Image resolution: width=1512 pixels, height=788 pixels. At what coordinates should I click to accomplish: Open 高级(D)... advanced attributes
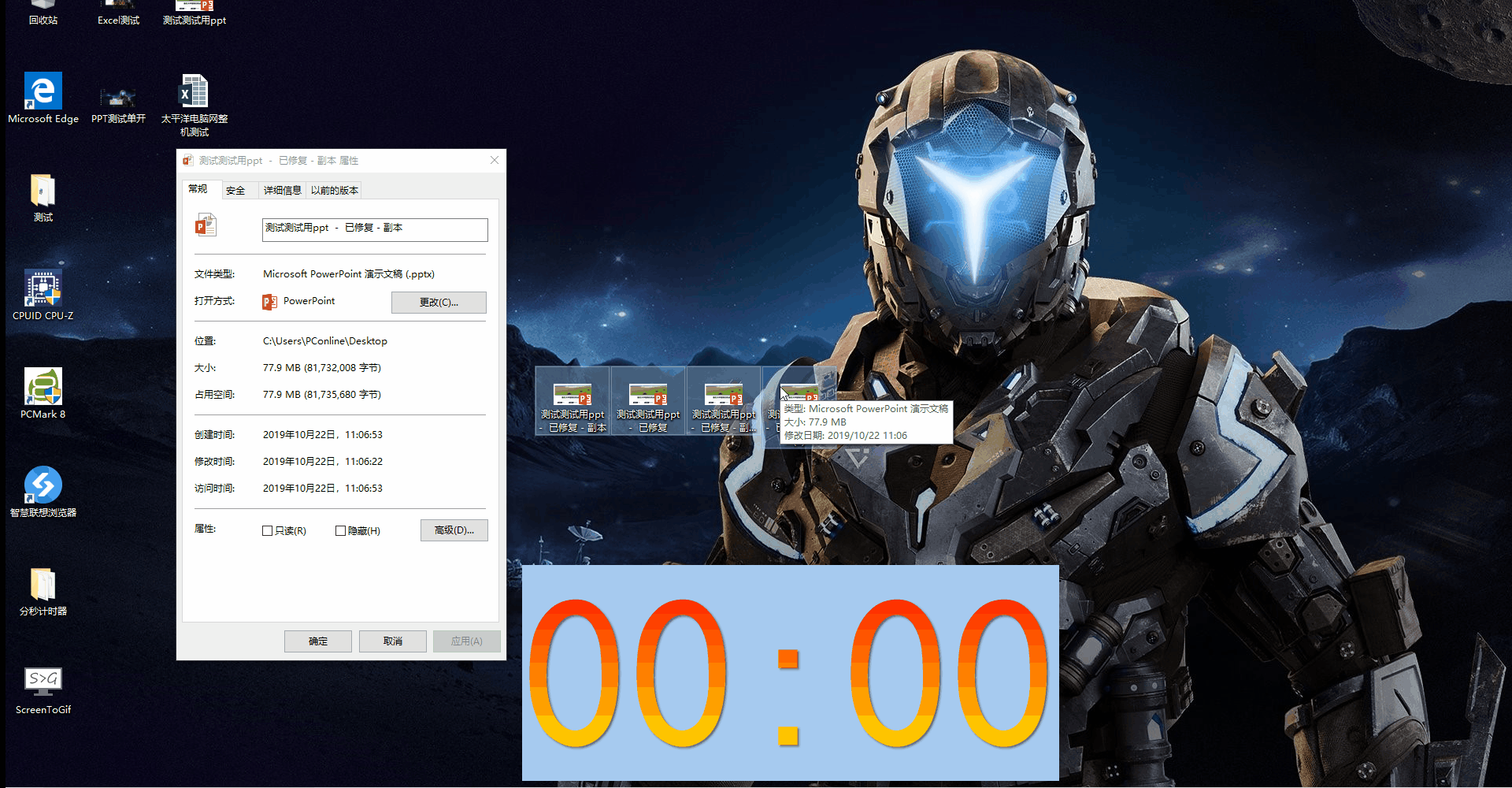pyautogui.click(x=454, y=530)
